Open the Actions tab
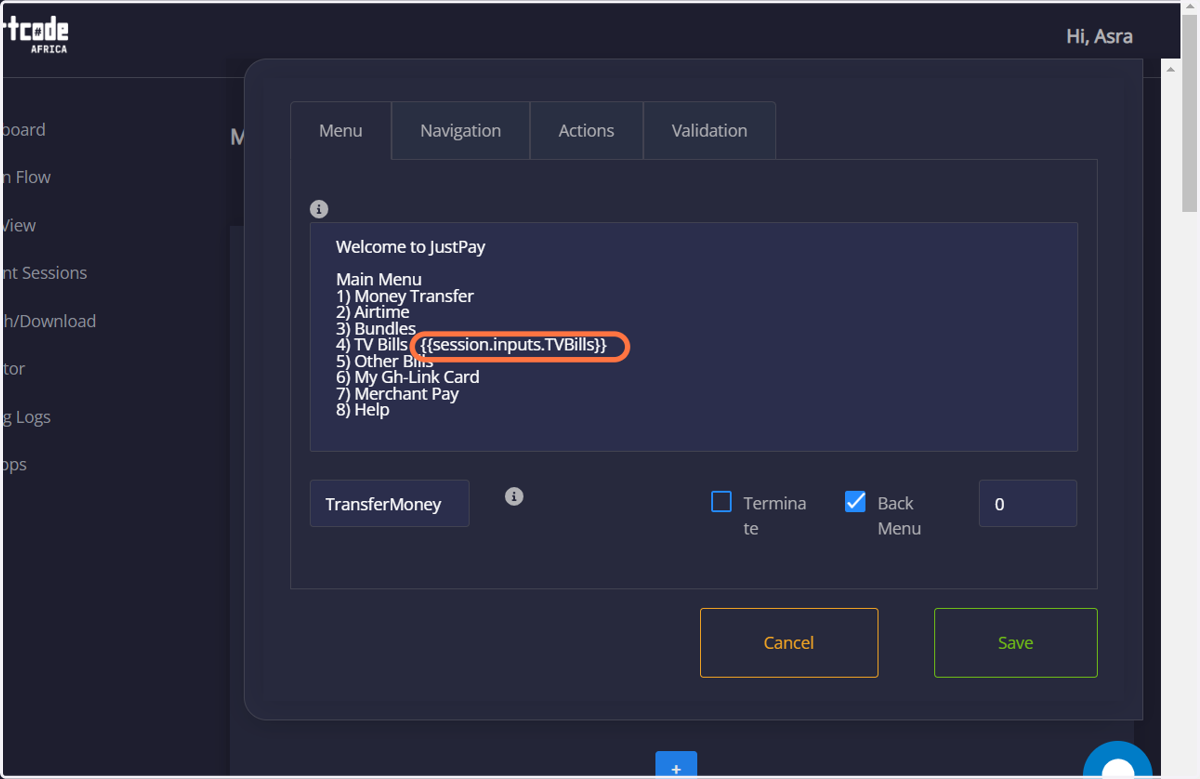 click(x=586, y=130)
